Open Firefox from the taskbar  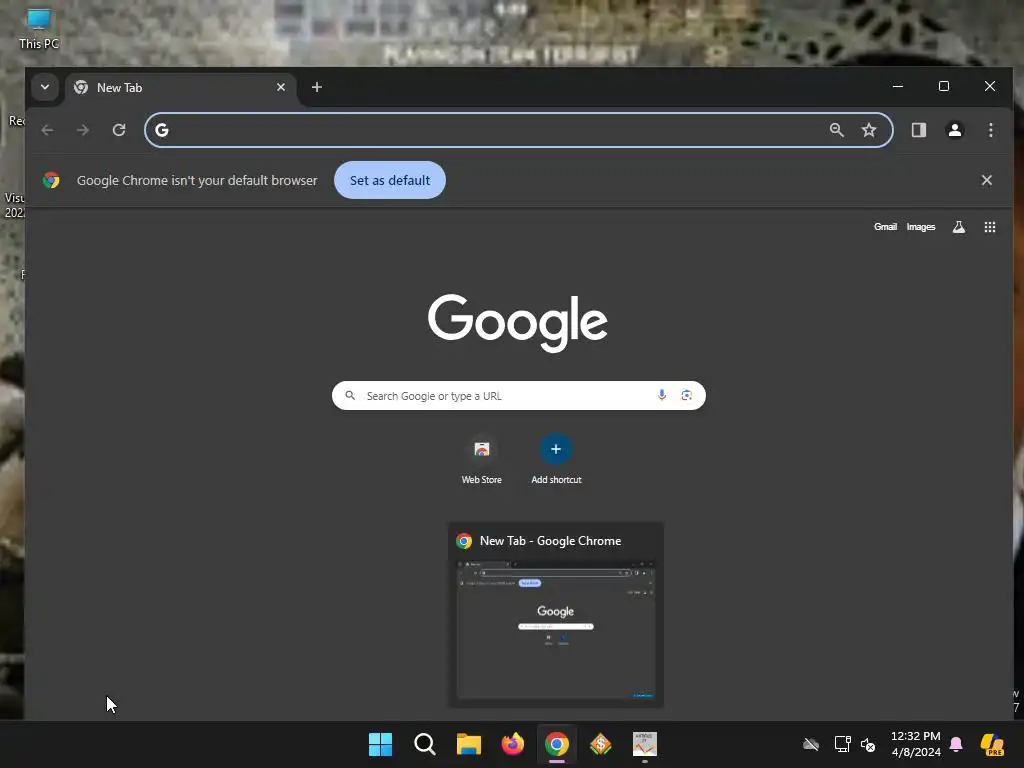[513, 744]
